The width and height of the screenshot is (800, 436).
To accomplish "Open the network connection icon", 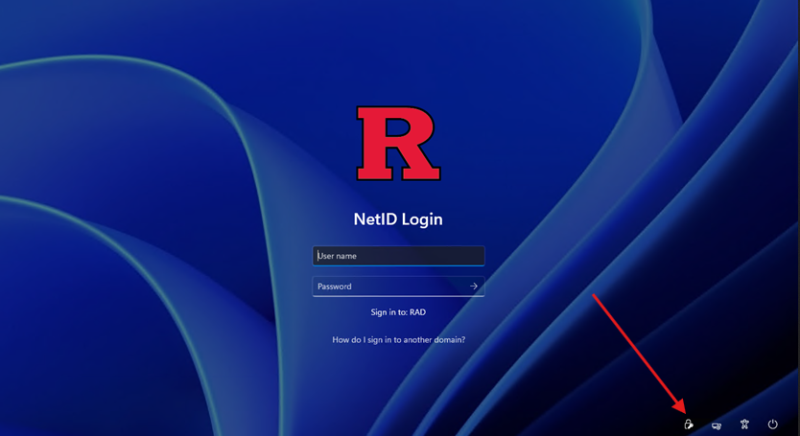I will point(716,425).
